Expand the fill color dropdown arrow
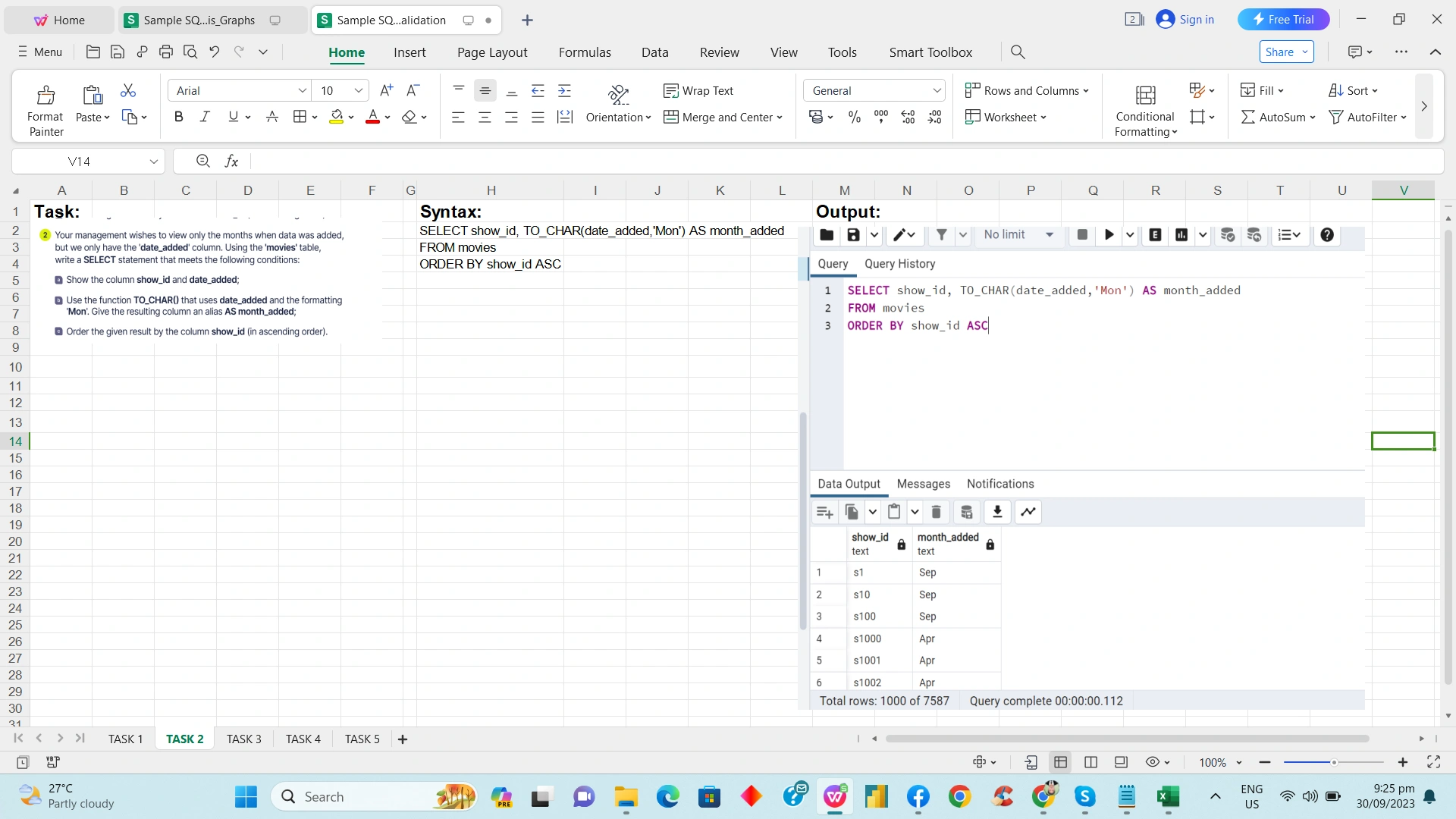Image resolution: width=1456 pixels, height=819 pixels. click(x=351, y=117)
